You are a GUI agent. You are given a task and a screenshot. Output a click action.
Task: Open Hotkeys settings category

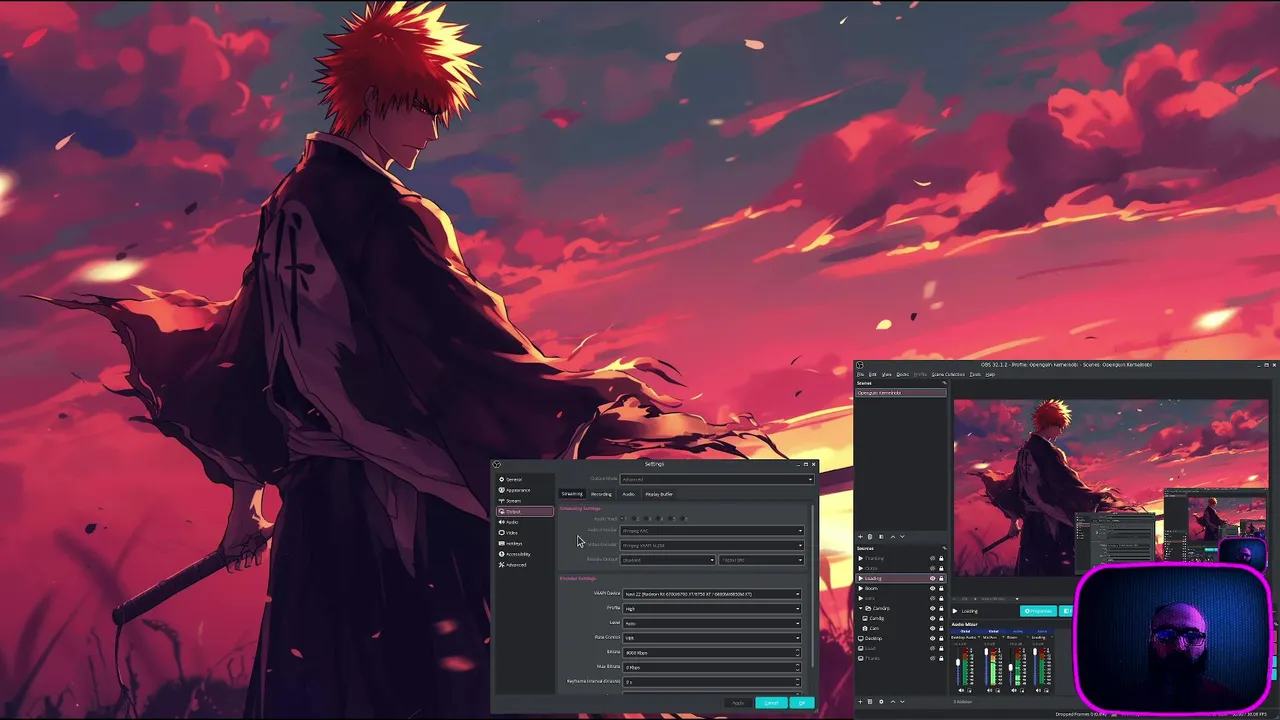click(x=524, y=543)
